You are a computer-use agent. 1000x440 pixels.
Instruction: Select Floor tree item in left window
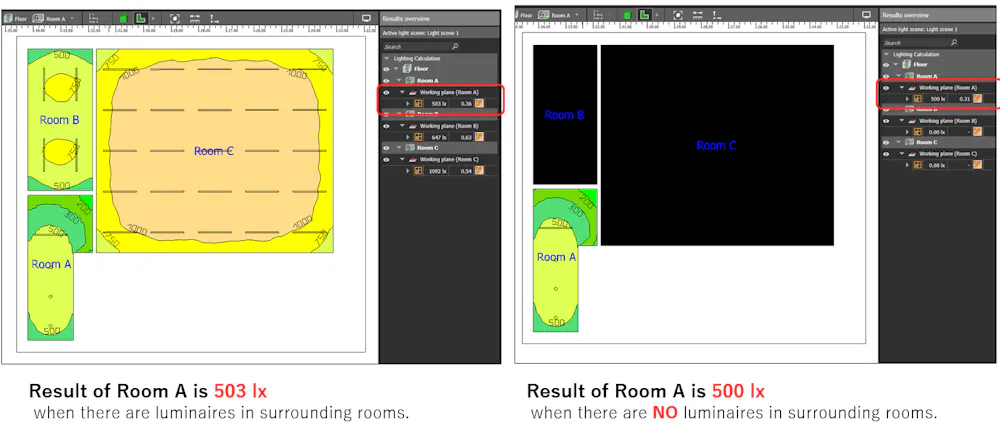[x=421, y=69]
